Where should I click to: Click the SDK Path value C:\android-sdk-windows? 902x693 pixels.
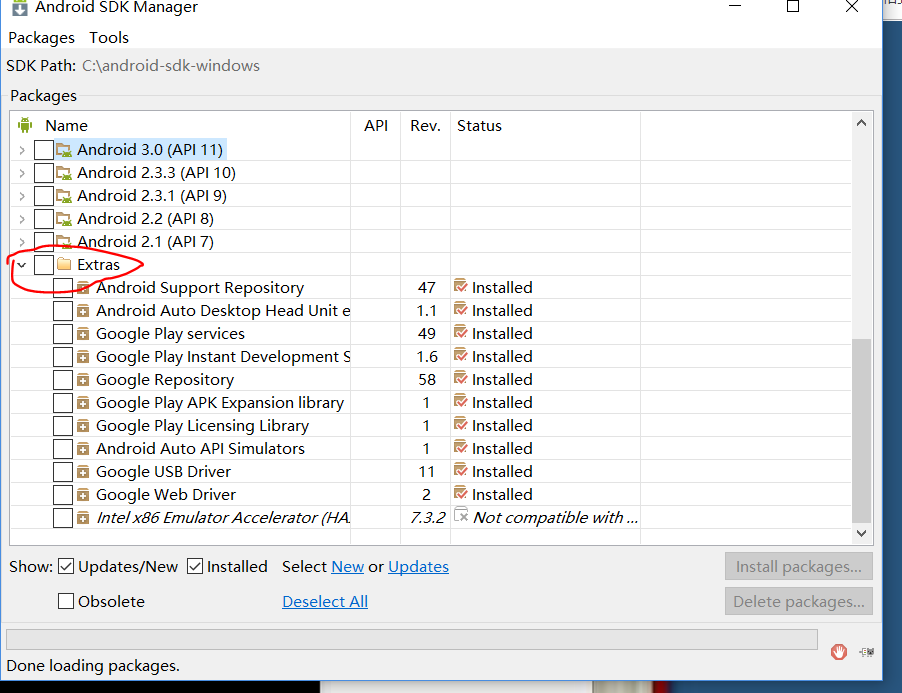click(171, 66)
